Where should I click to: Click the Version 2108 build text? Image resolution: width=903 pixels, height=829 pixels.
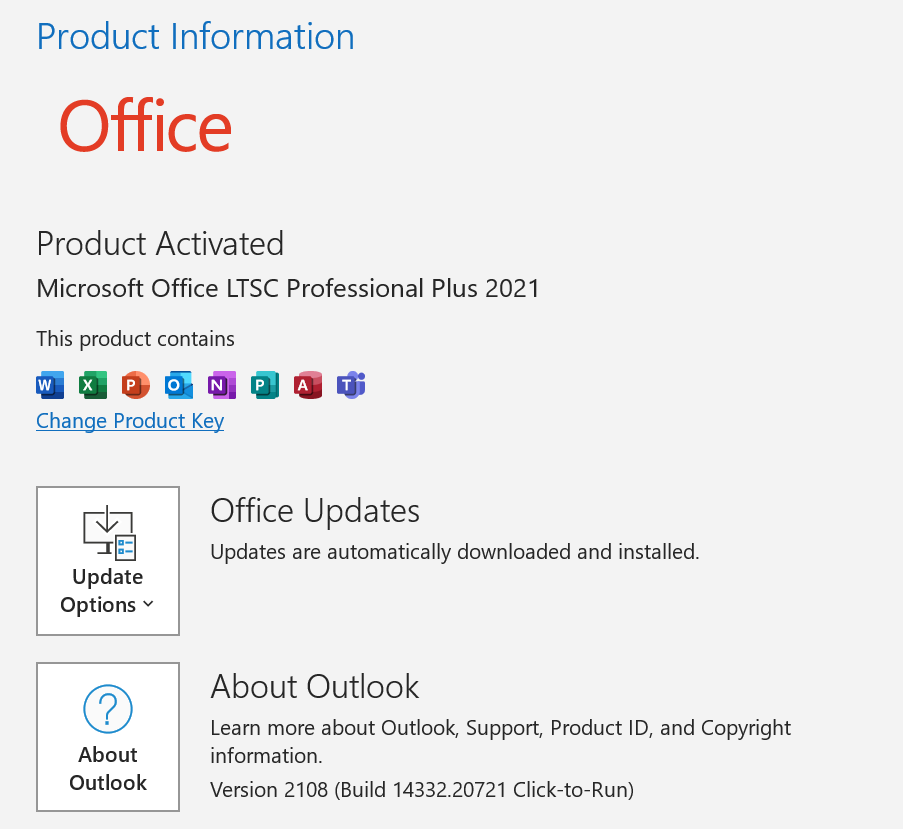[422, 790]
